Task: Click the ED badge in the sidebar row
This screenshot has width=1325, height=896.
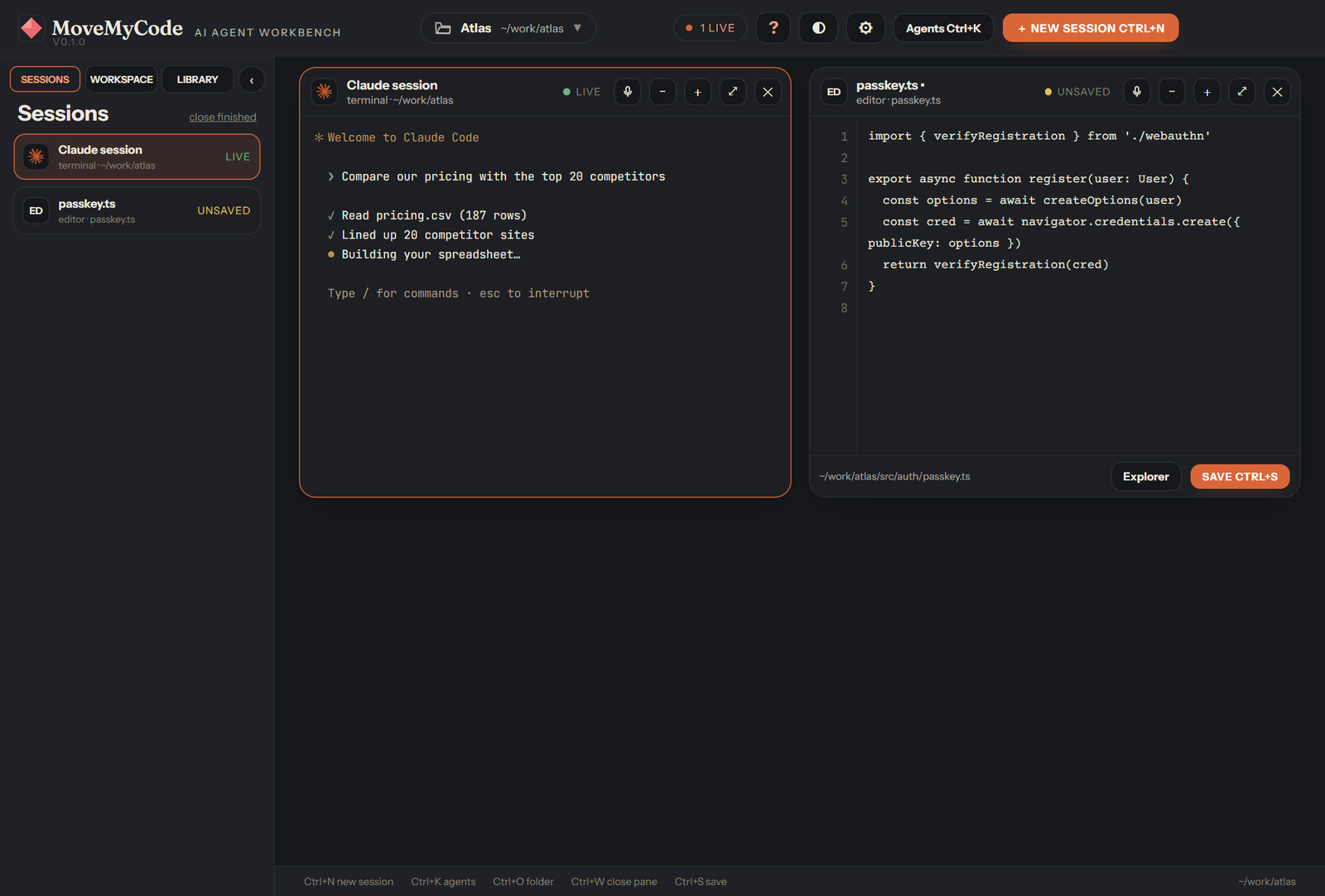Action: pos(36,210)
